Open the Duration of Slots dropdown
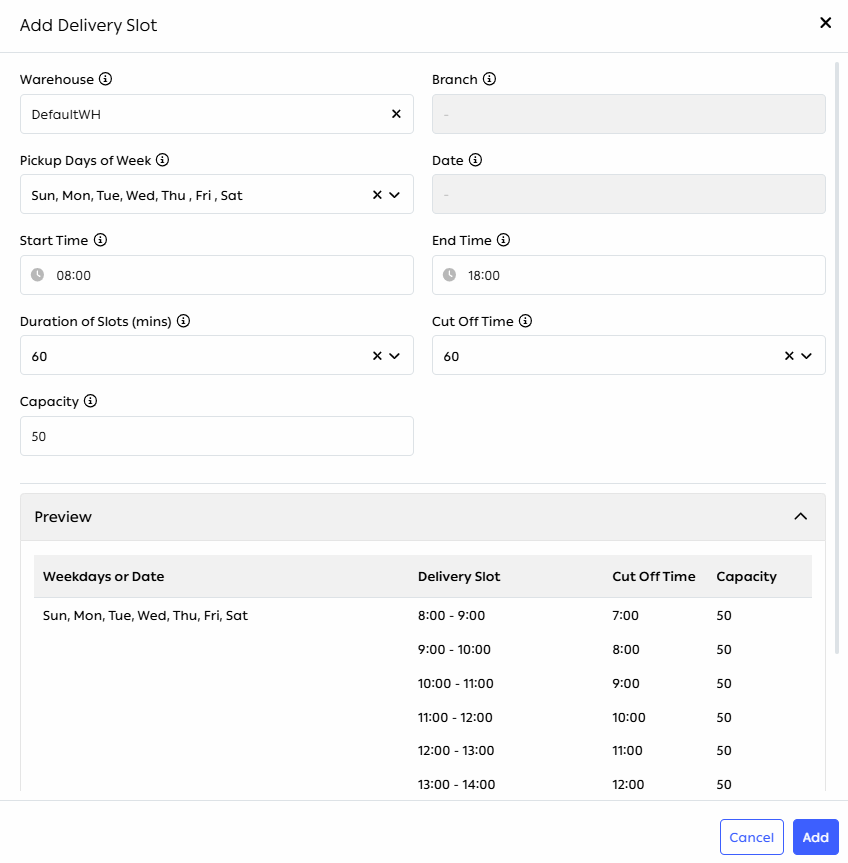 [x=395, y=356]
